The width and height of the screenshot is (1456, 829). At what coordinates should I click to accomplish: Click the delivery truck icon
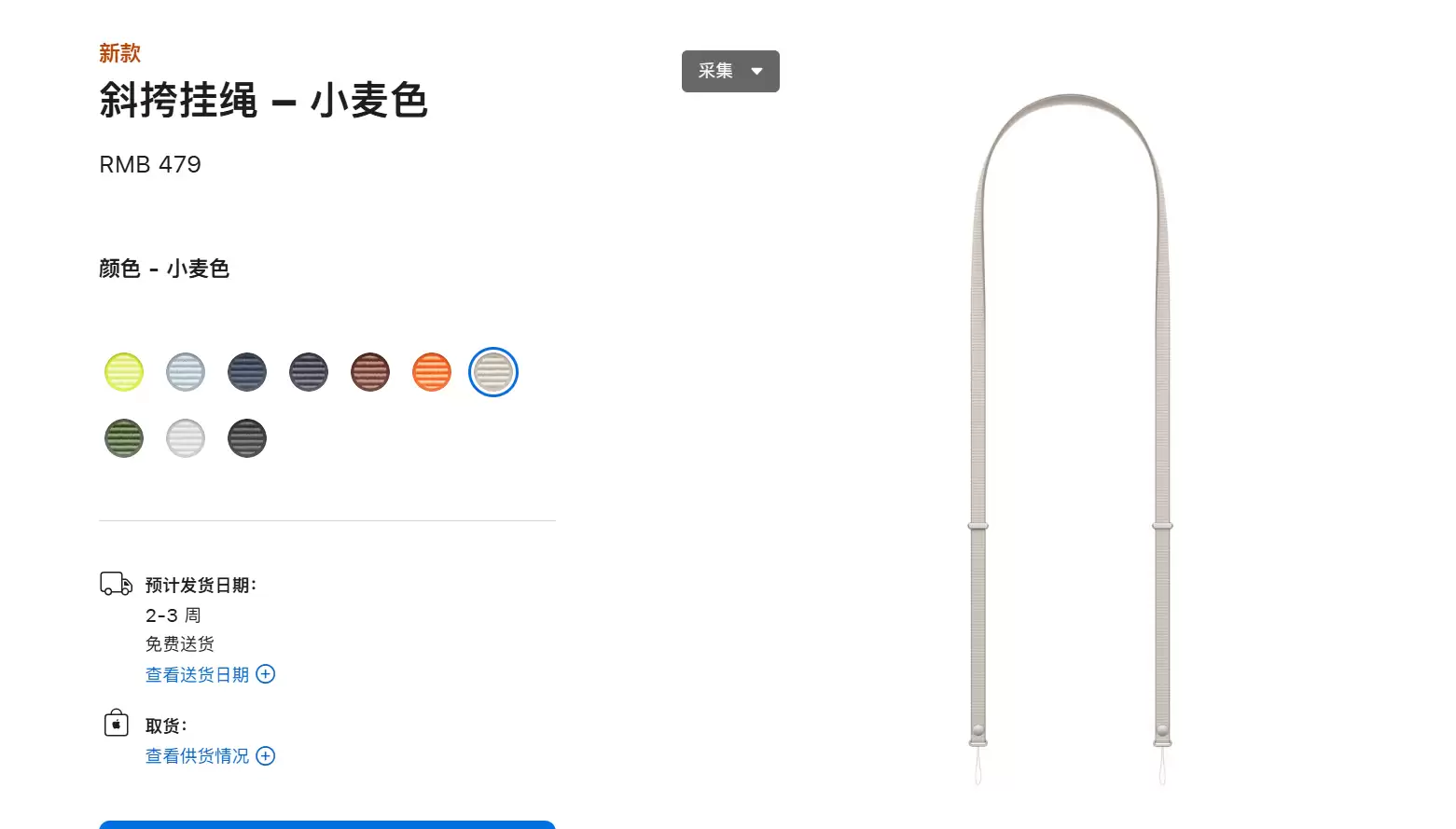coord(117,585)
